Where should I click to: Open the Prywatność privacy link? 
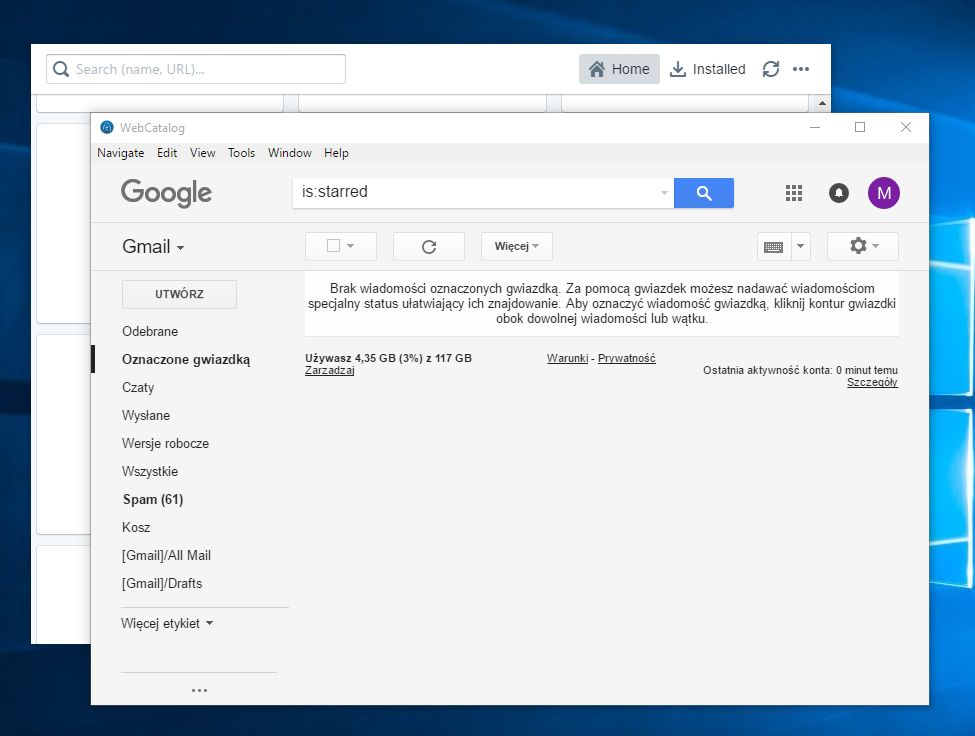click(x=627, y=358)
